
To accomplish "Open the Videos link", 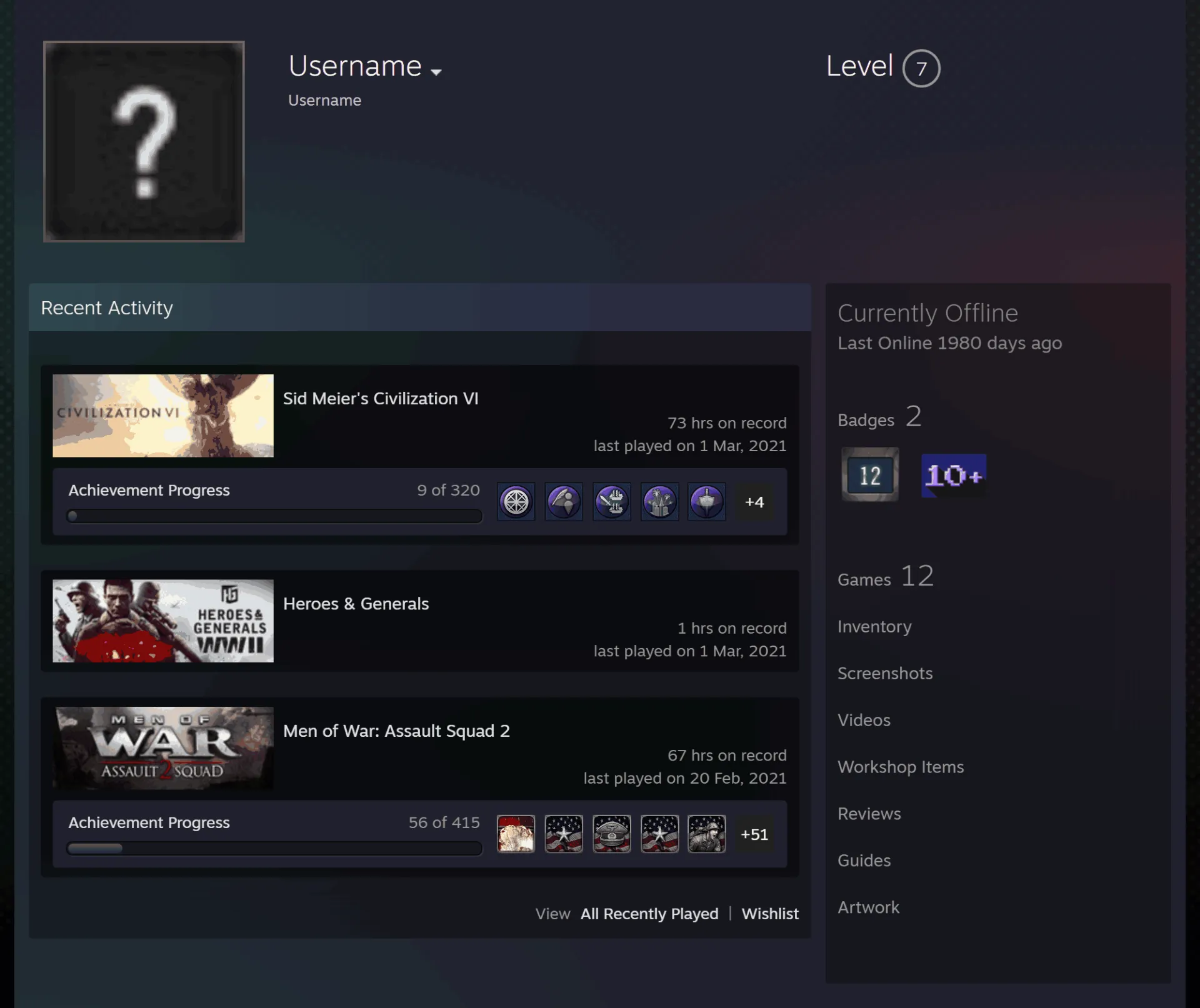I will [x=864, y=720].
